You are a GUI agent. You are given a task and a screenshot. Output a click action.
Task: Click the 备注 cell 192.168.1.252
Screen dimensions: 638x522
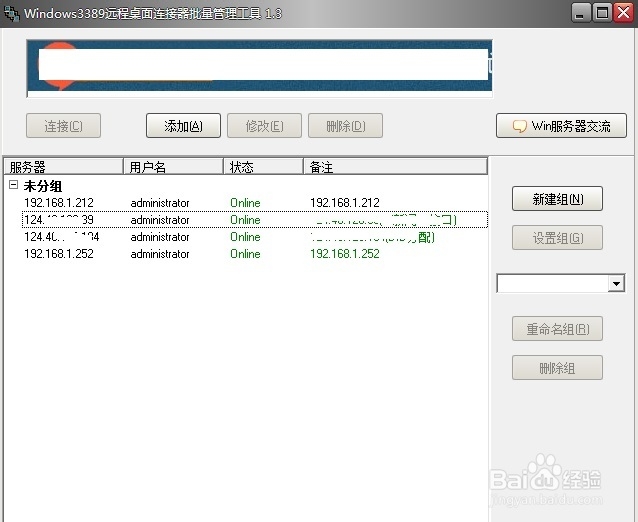[x=345, y=254]
